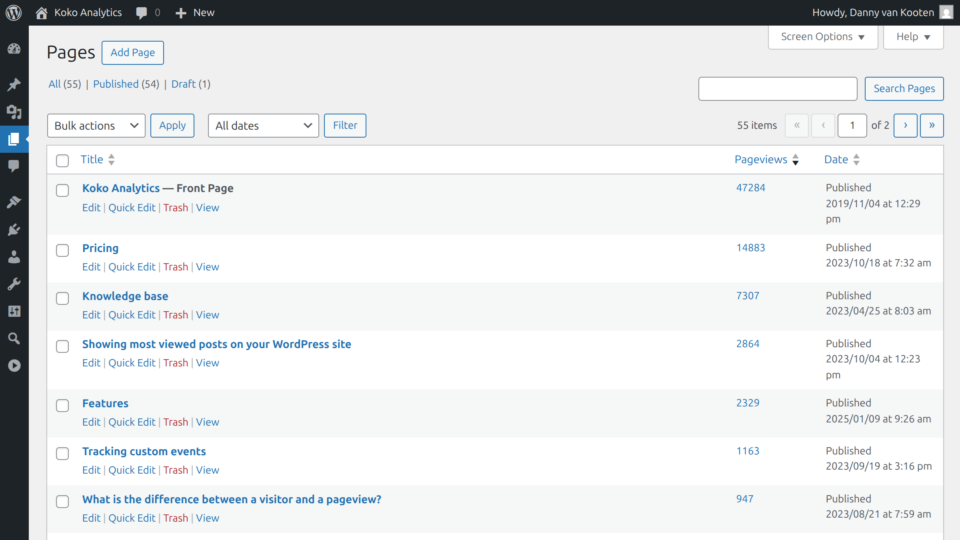Screen dimensions: 960x540
Task: Click the Search Pages button
Action: coord(904,89)
